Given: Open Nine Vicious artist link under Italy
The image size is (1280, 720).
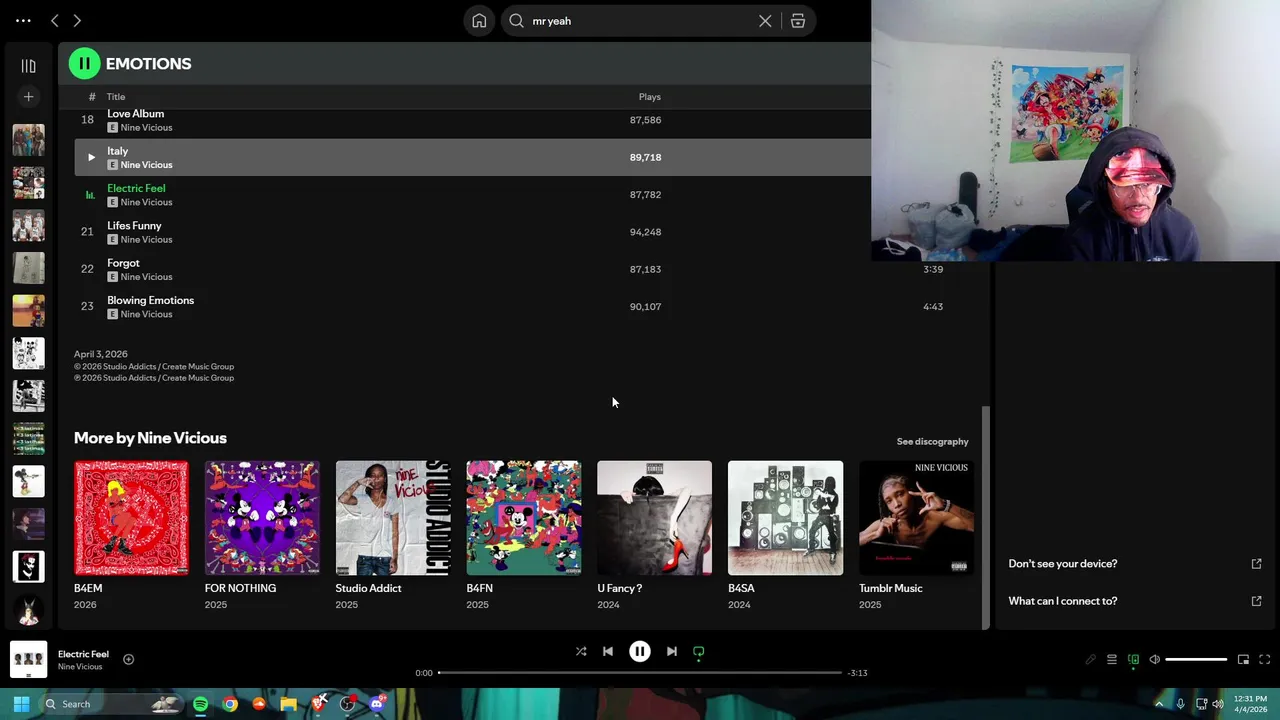Looking at the screenshot, I should point(146,165).
